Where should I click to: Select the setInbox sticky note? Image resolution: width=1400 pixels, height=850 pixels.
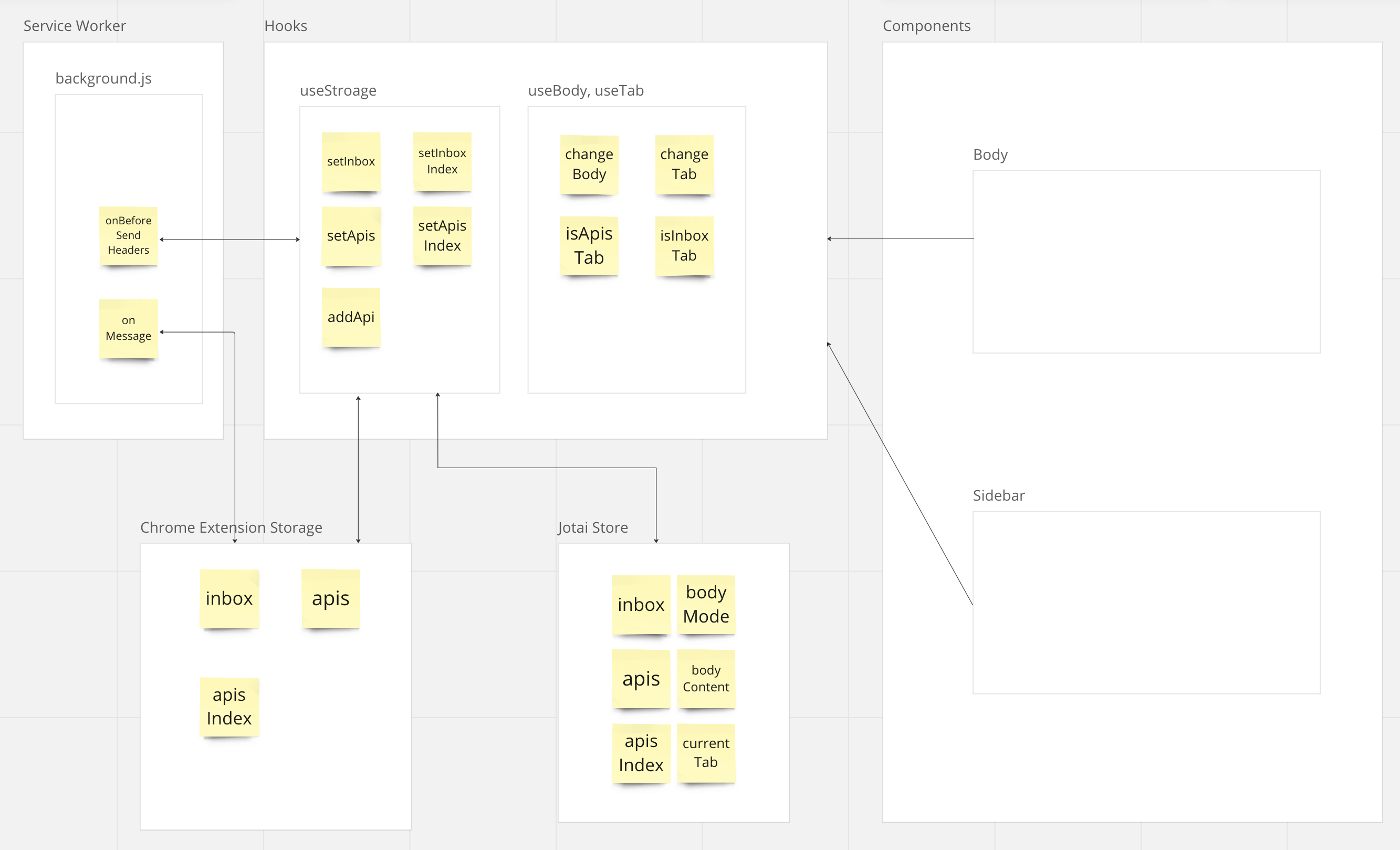click(351, 161)
